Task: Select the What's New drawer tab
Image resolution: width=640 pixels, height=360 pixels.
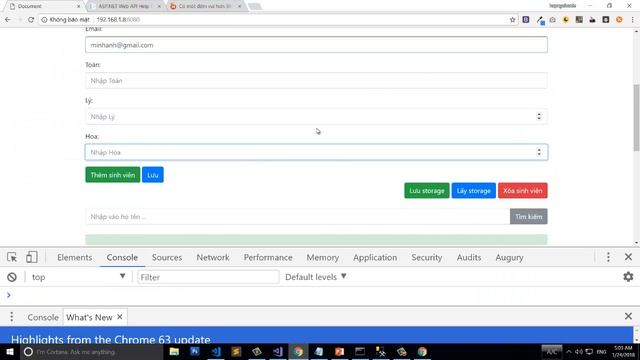Action: (89, 317)
